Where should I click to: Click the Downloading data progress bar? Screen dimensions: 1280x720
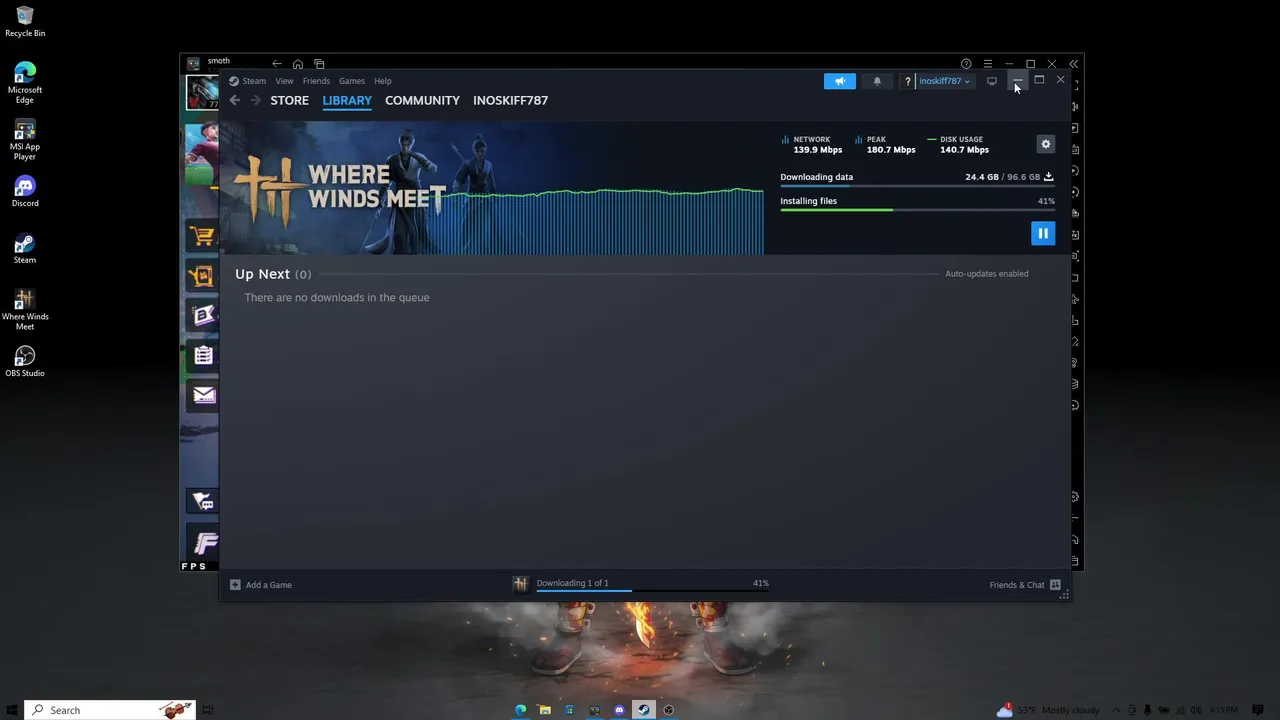tap(917, 187)
